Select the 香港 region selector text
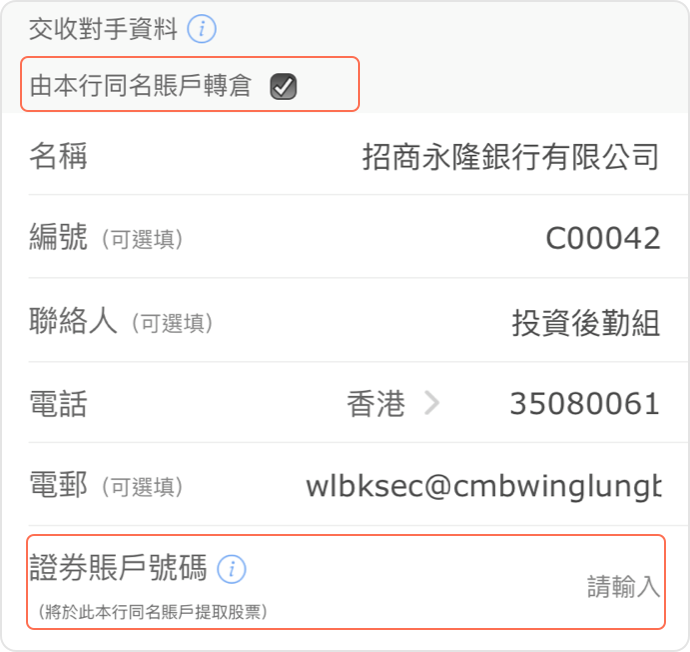 [376, 403]
